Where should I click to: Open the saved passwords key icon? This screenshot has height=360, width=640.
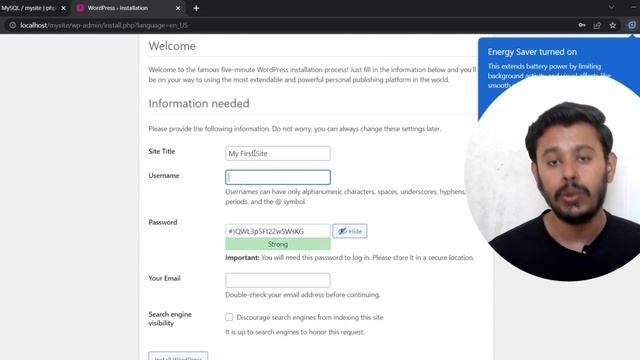coord(582,25)
